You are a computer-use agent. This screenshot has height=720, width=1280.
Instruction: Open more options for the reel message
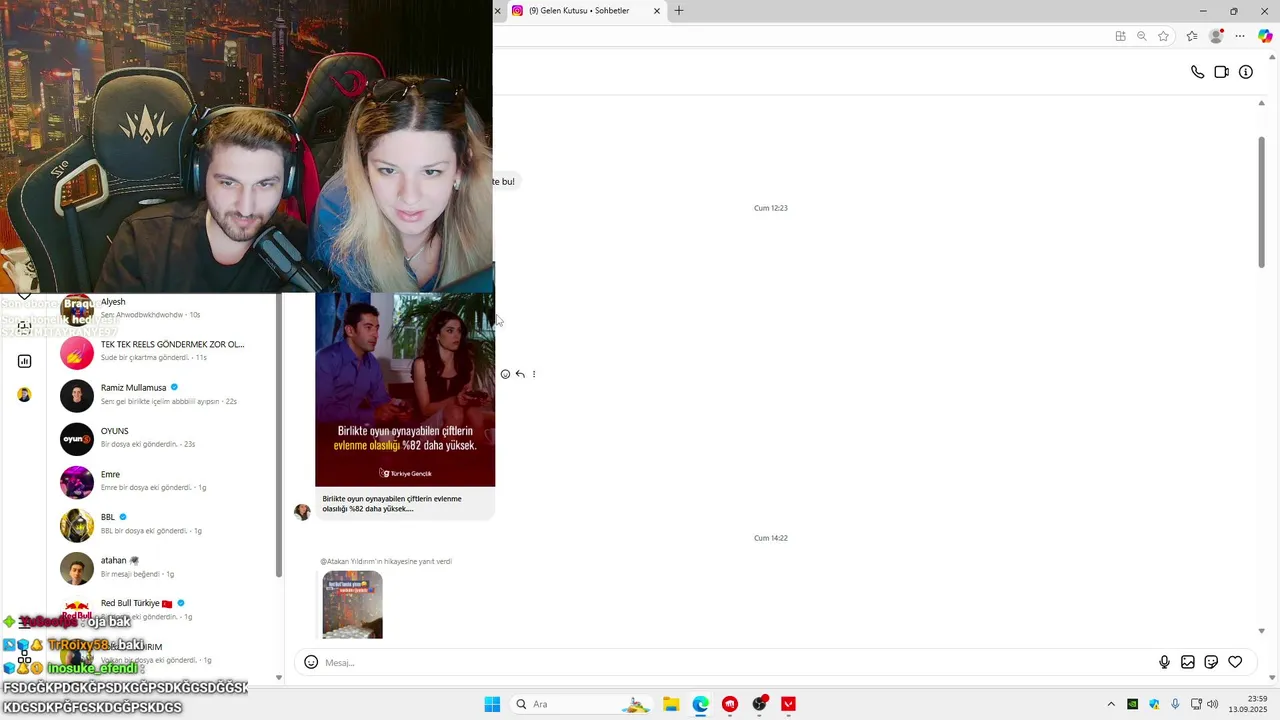pos(534,374)
